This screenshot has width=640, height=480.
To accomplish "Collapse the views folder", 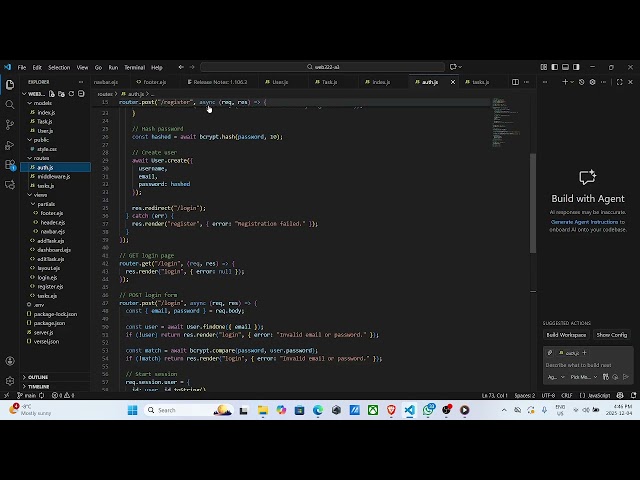I will (x=29, y=195).
